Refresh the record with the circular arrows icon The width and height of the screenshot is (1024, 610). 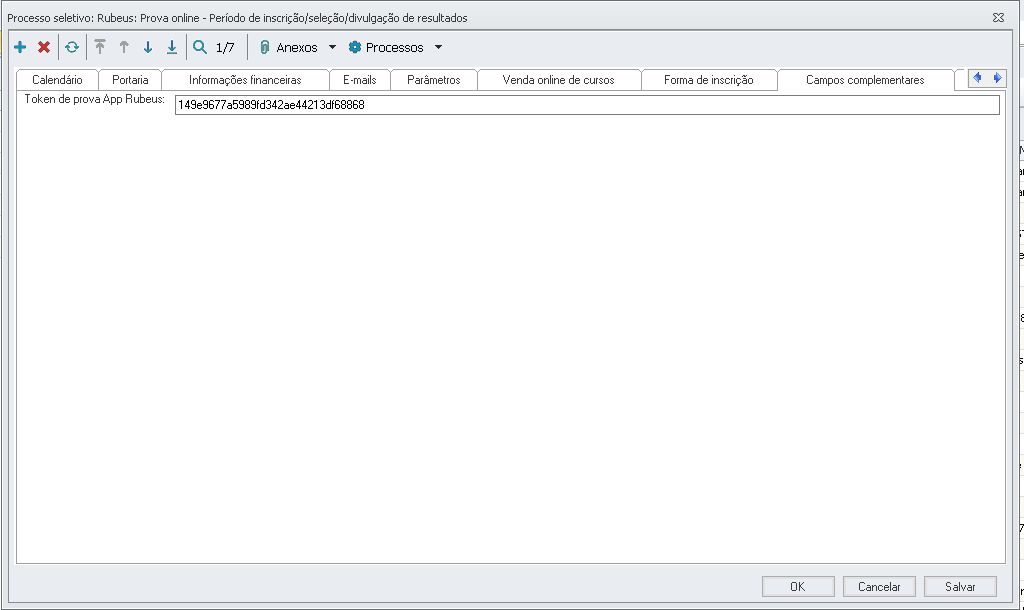point(72,47)
